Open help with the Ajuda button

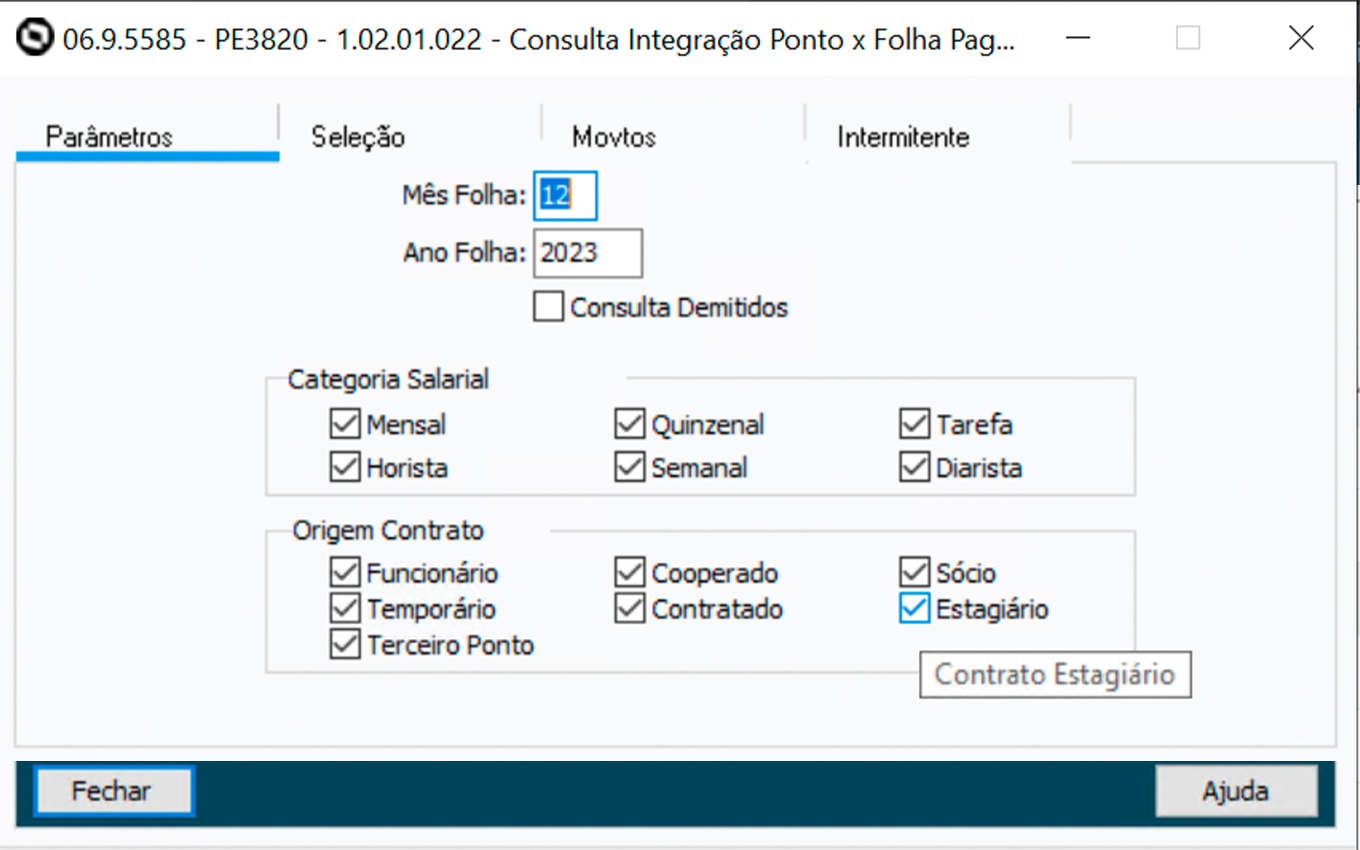1235,792
